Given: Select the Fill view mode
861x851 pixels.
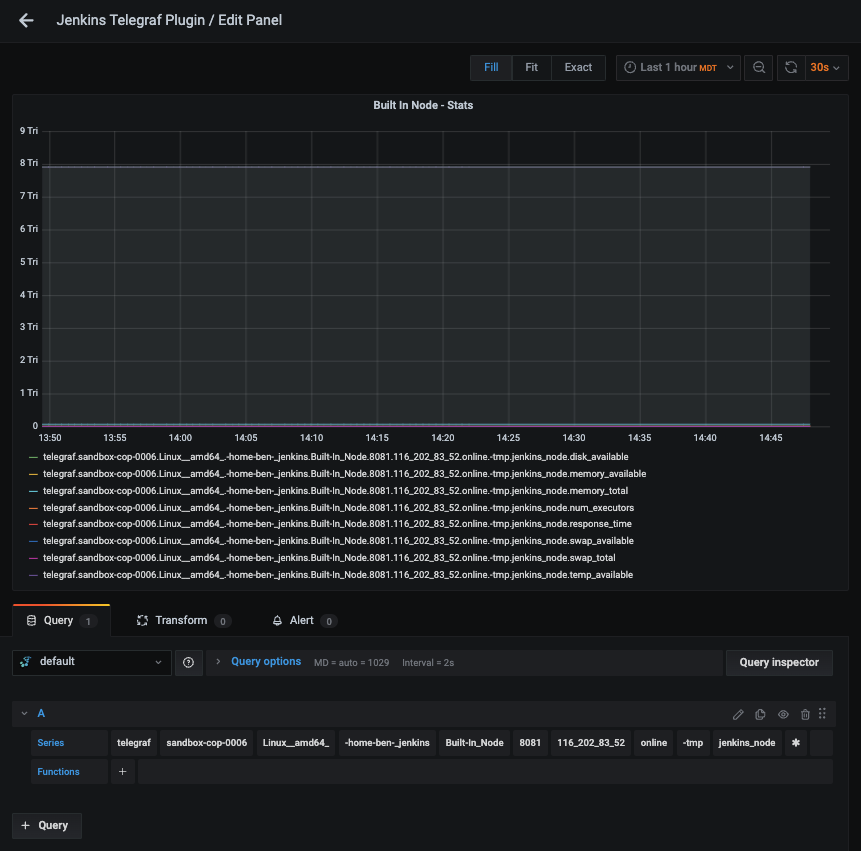Looking at the screenshot, I should [x=491, y=68].
